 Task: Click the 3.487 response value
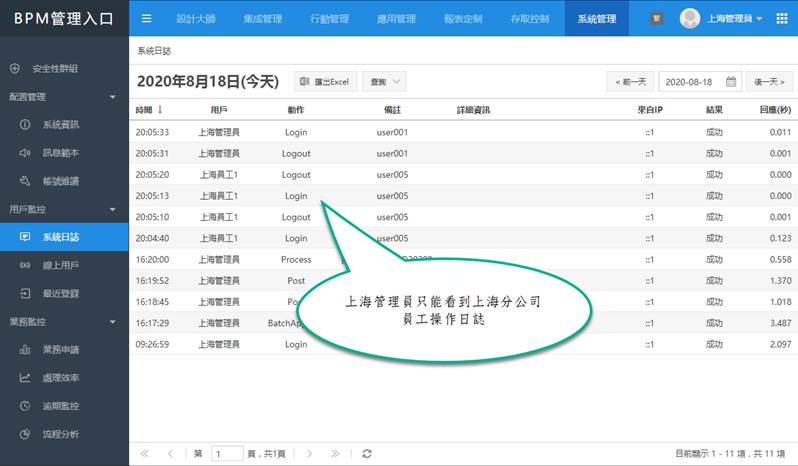click(x=781, y=323)
